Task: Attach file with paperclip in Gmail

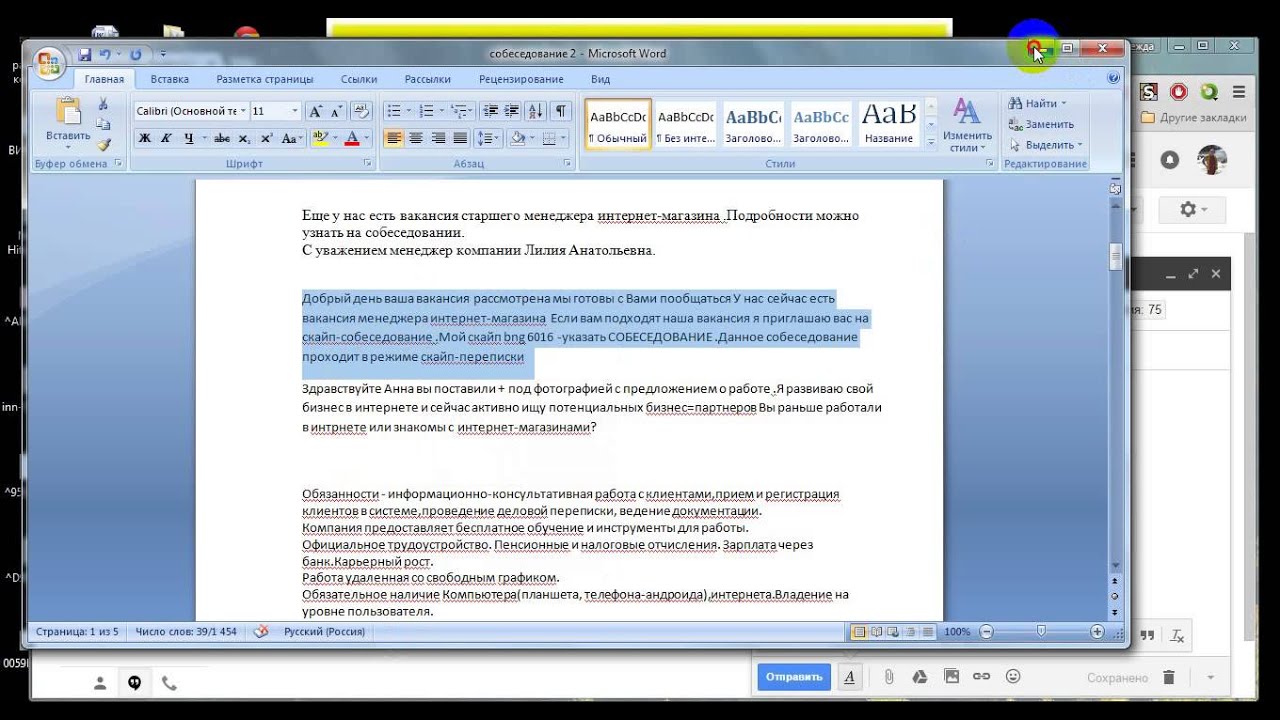Action: 888,677
